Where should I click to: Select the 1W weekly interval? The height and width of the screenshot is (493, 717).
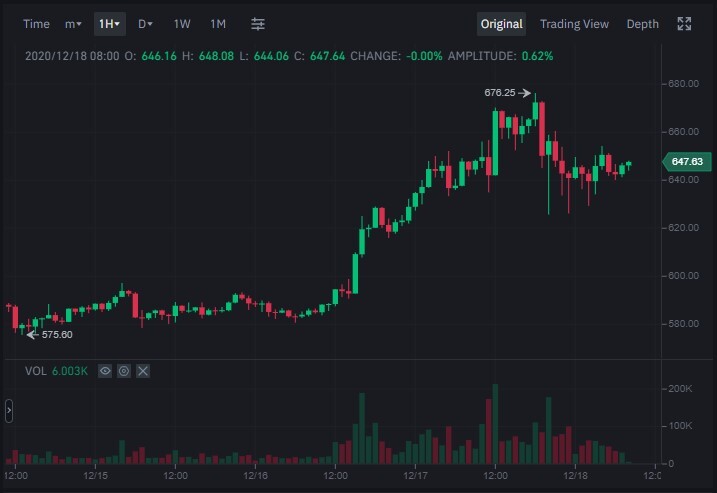pos(182,24)
